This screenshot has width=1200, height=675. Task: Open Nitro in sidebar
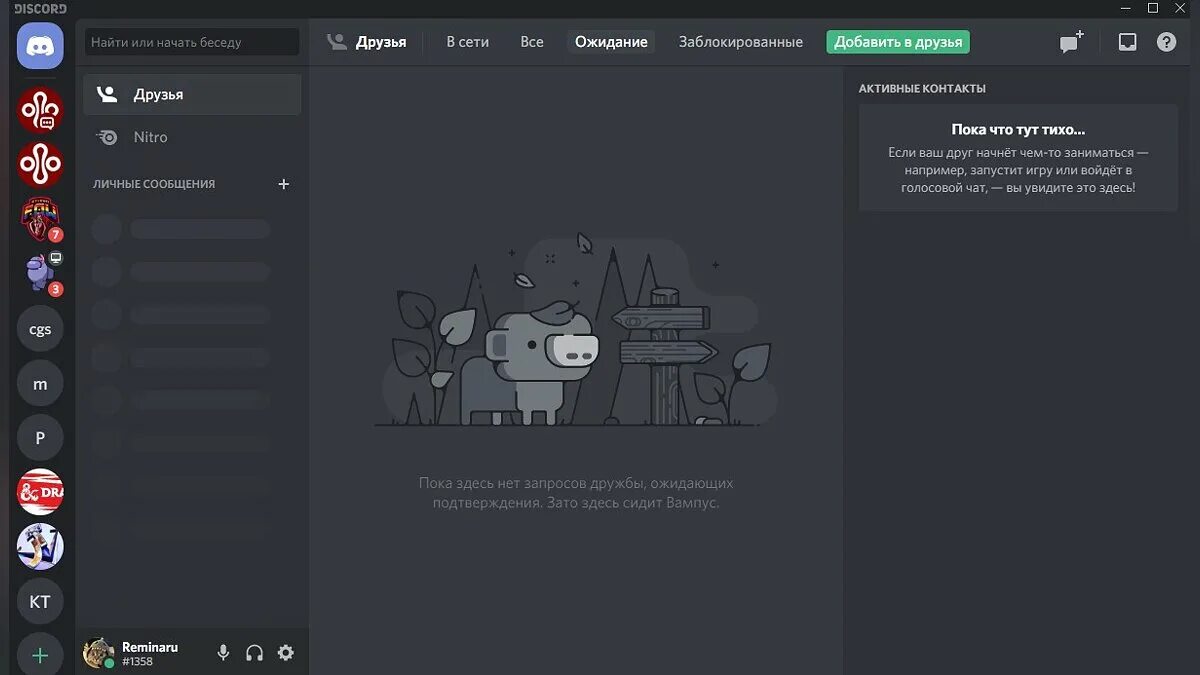pos(192,137)
